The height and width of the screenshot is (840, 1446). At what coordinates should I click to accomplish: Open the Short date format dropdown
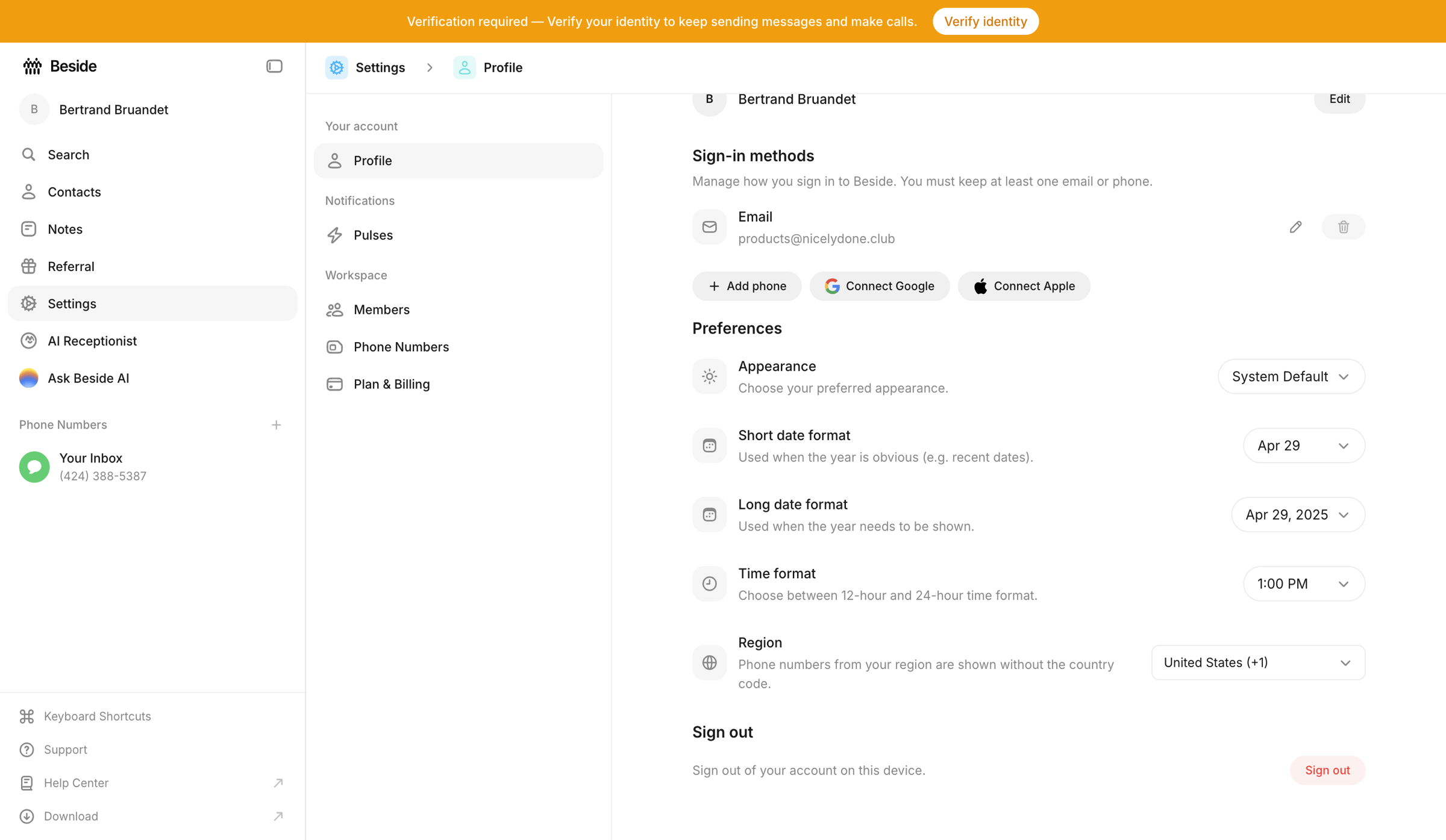tap(1304, 446)
